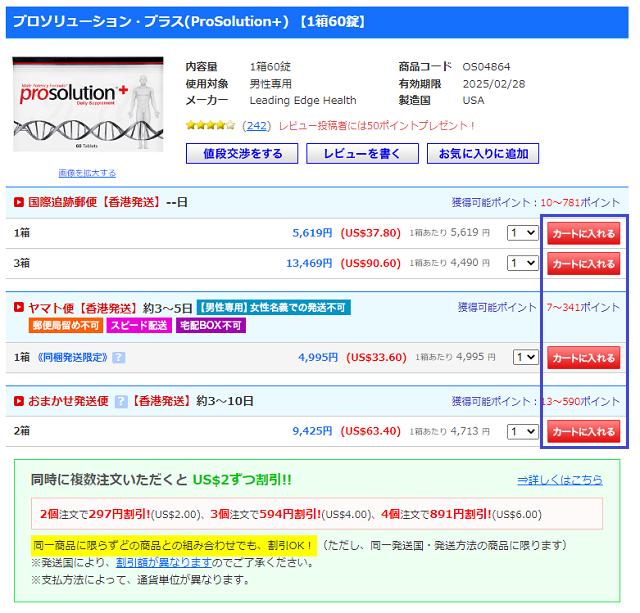The height and width of the screenshot is (613, 640).
Task: Add 3箱 13,469円 to cart
Action: click(583, 264)
